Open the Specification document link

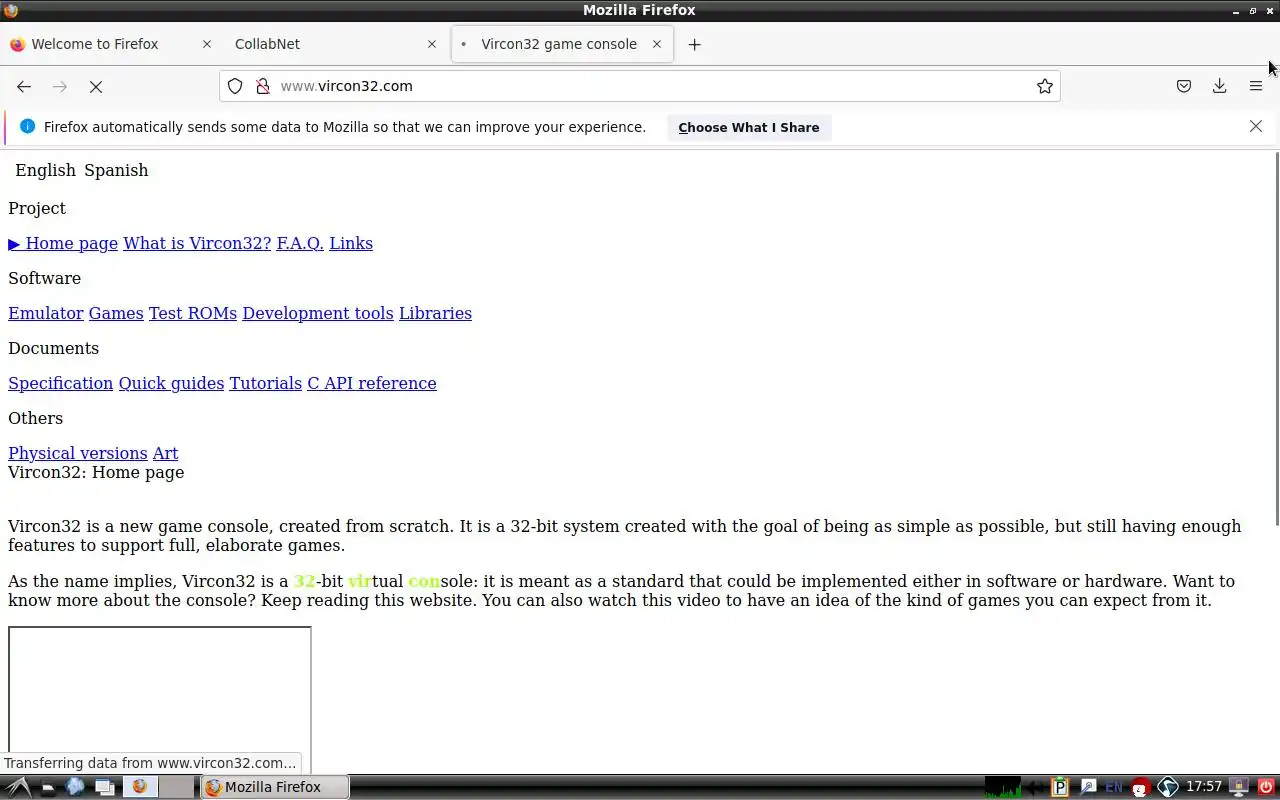[x=61, y=383]
